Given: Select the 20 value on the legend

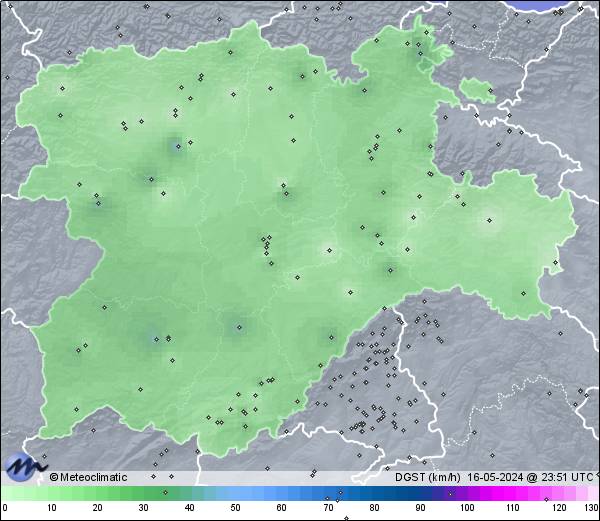Looking at the screenshot, I should tap(98, 508).
